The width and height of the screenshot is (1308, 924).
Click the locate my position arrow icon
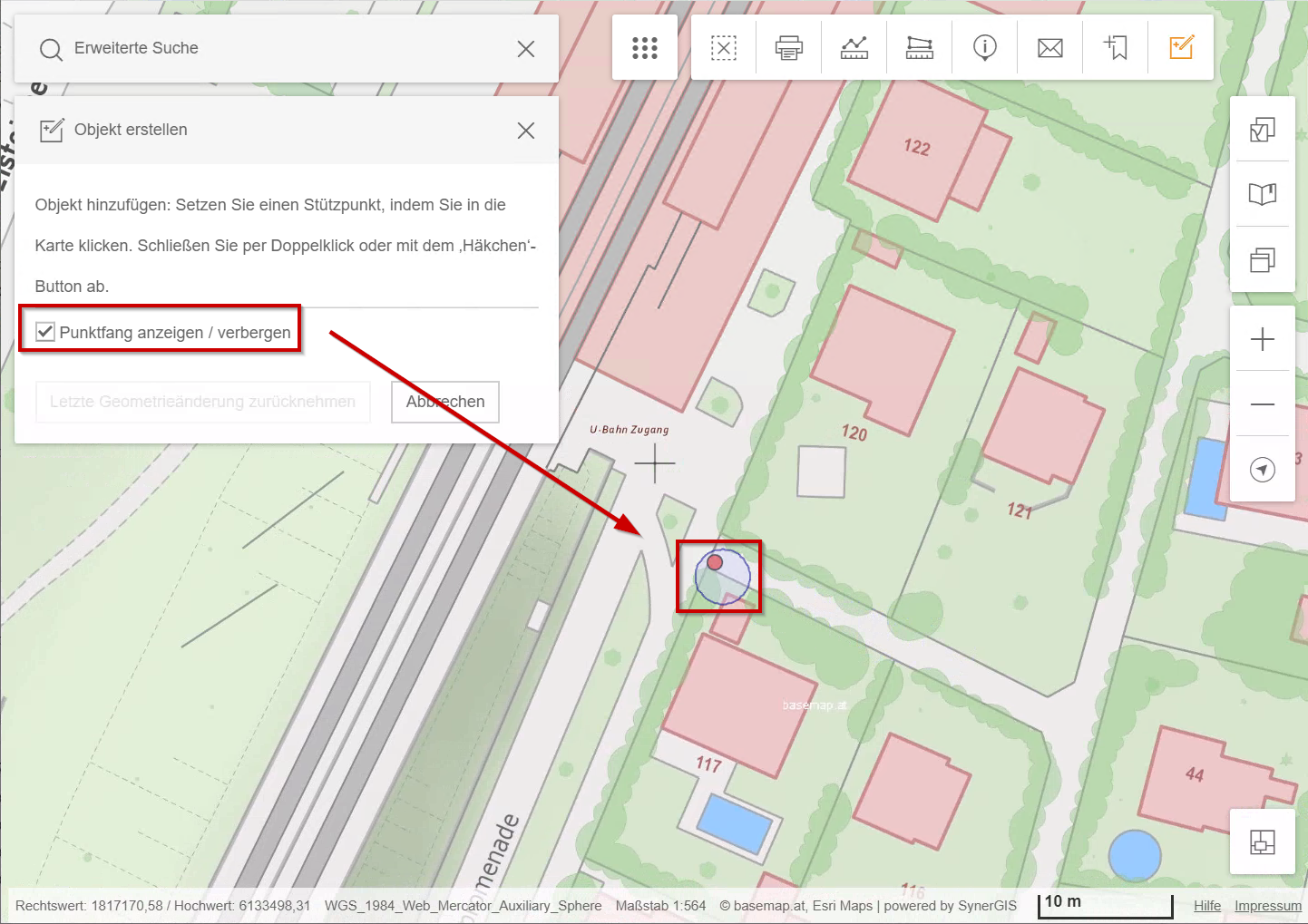1262,470
